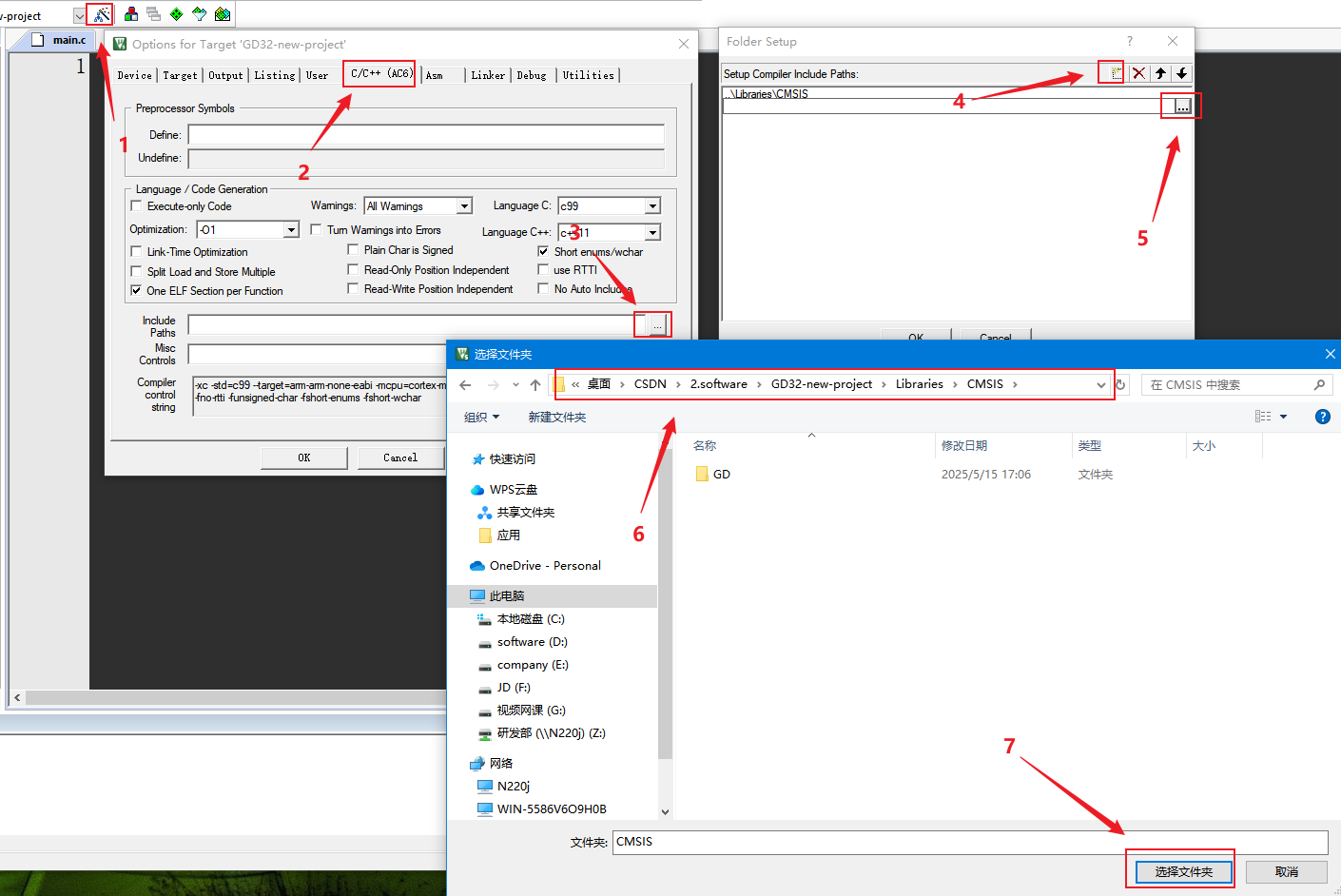The width and height of the screenshot is (1341, 896).
Task: Click the Manage Multi-Project Workspace icon
Action: pyautogui.click(x=154, y=14)
